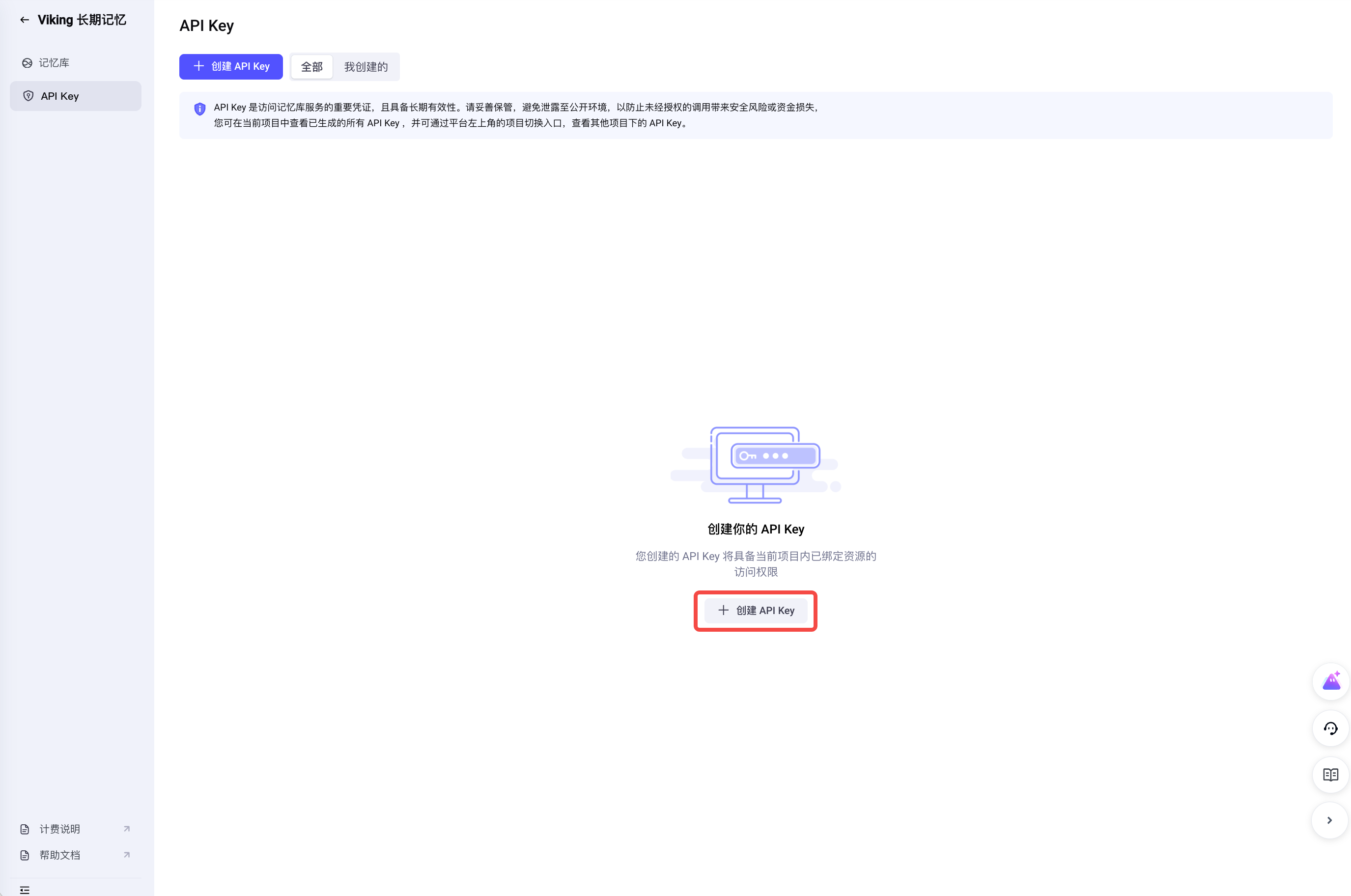Open the 记忆库 sidebar item
Viewport: 1351px width, 896px height.
[x=54, y=63]
